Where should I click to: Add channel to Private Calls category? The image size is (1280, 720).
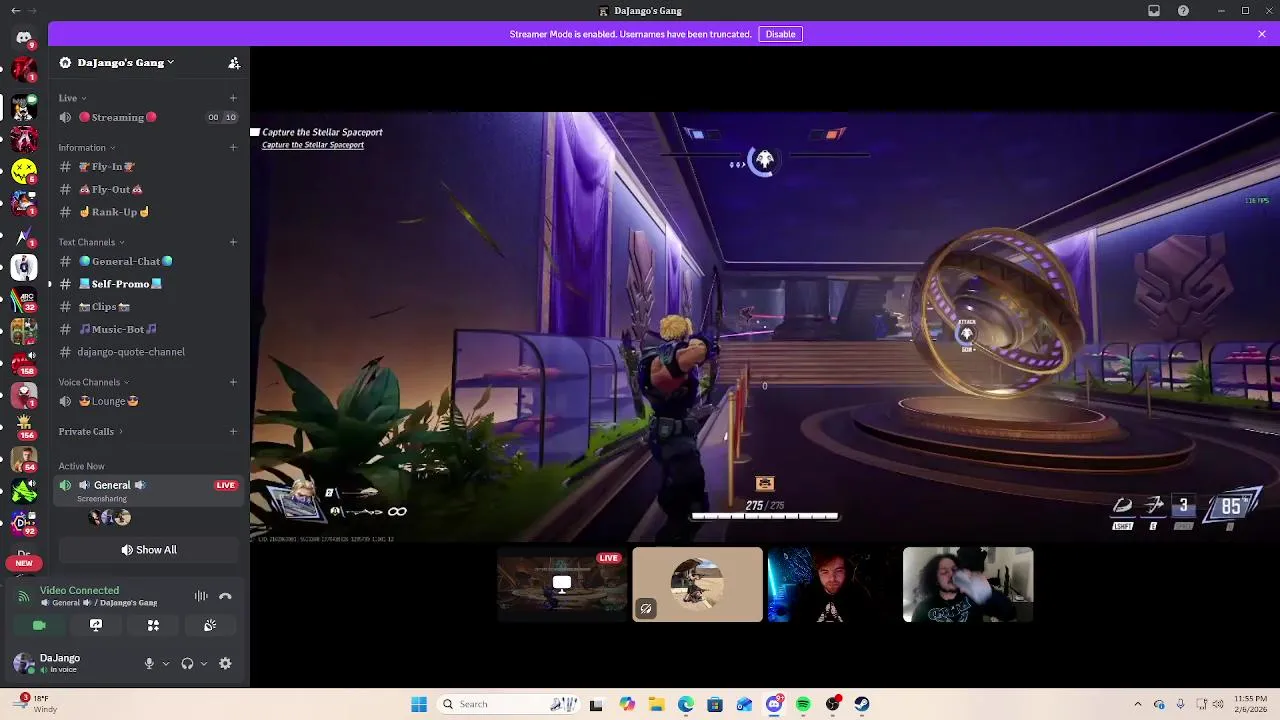233,432
